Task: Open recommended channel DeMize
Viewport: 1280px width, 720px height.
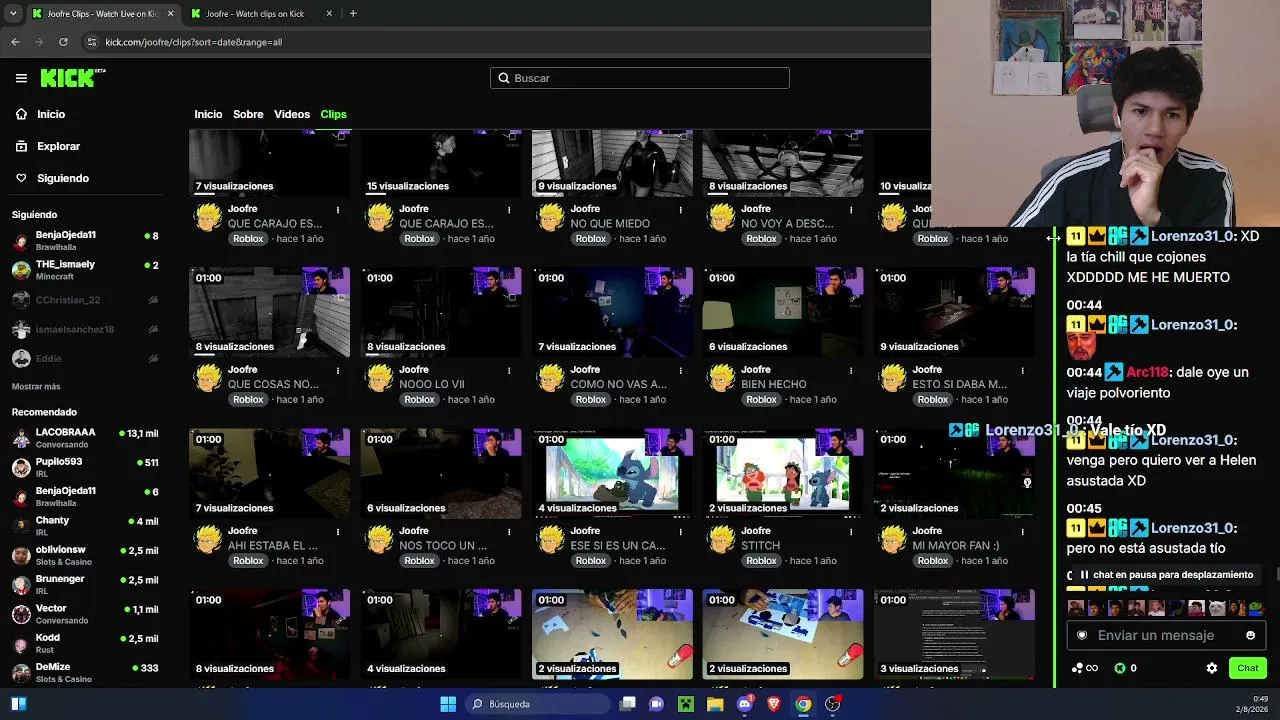Action: click(x=85, y=672)
